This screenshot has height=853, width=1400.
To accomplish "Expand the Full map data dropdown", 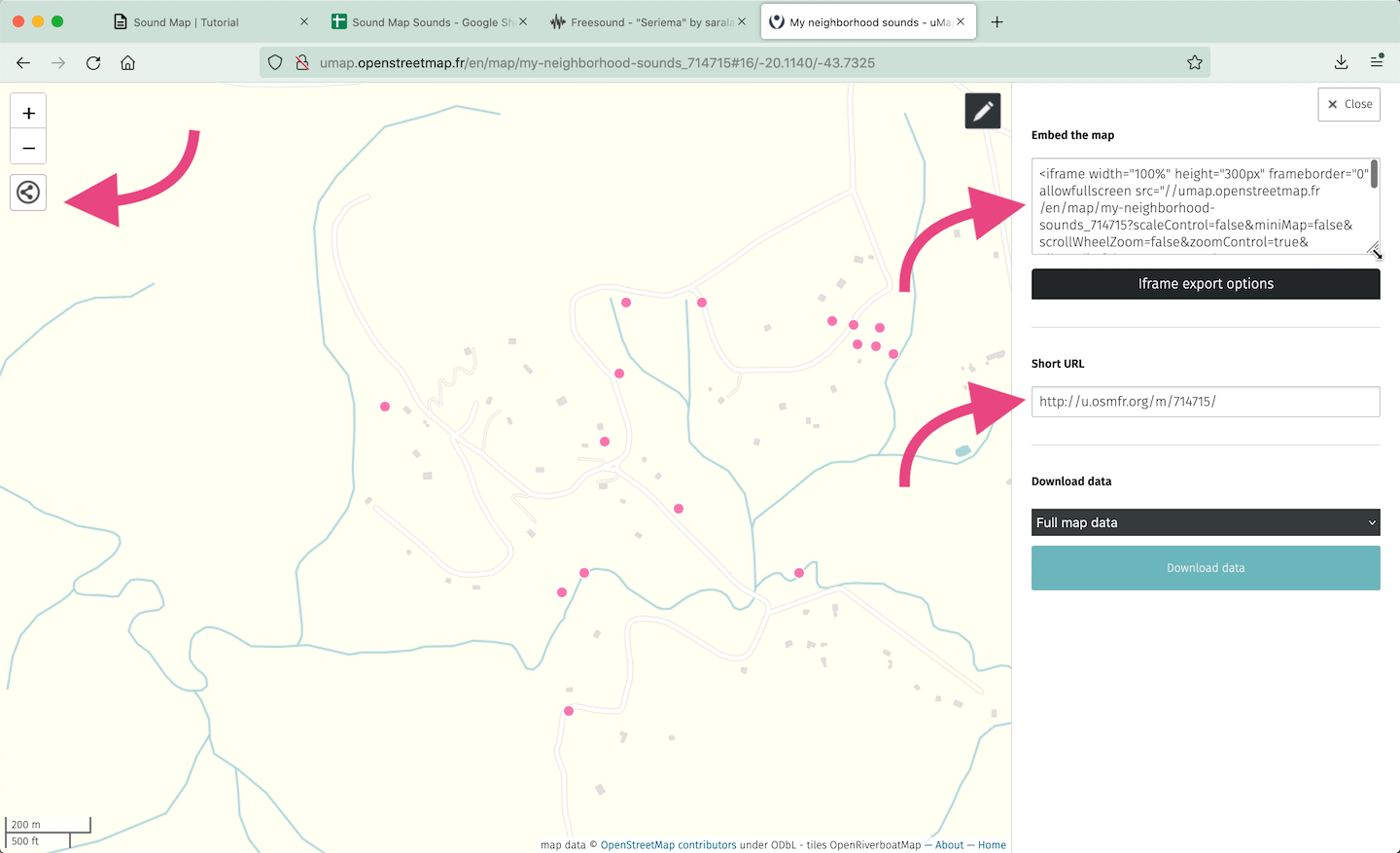I will (x=1205, y=522).
